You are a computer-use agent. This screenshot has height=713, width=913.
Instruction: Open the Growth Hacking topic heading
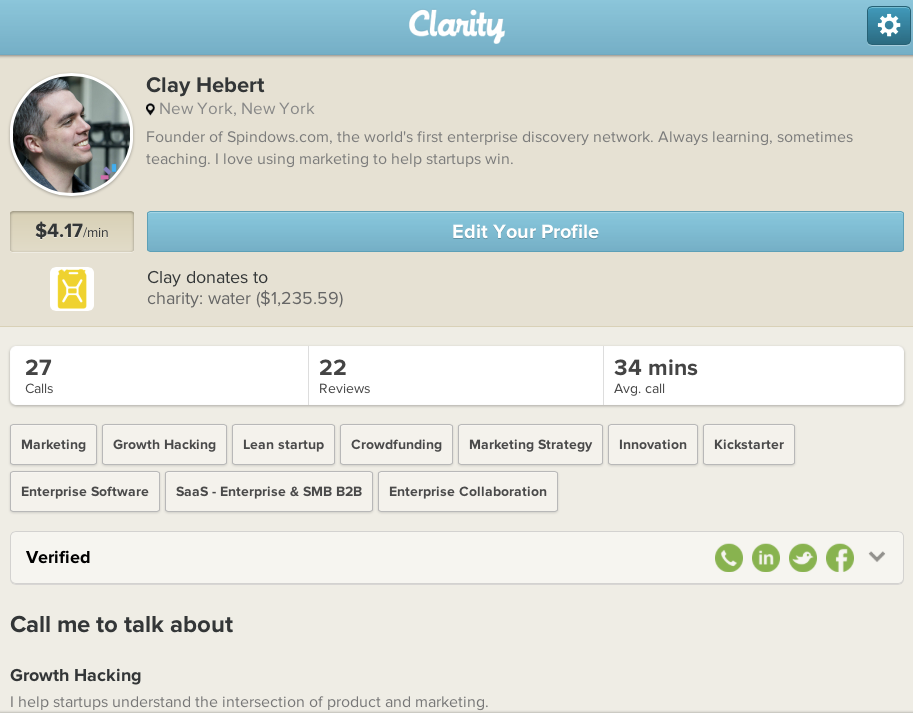76,675
